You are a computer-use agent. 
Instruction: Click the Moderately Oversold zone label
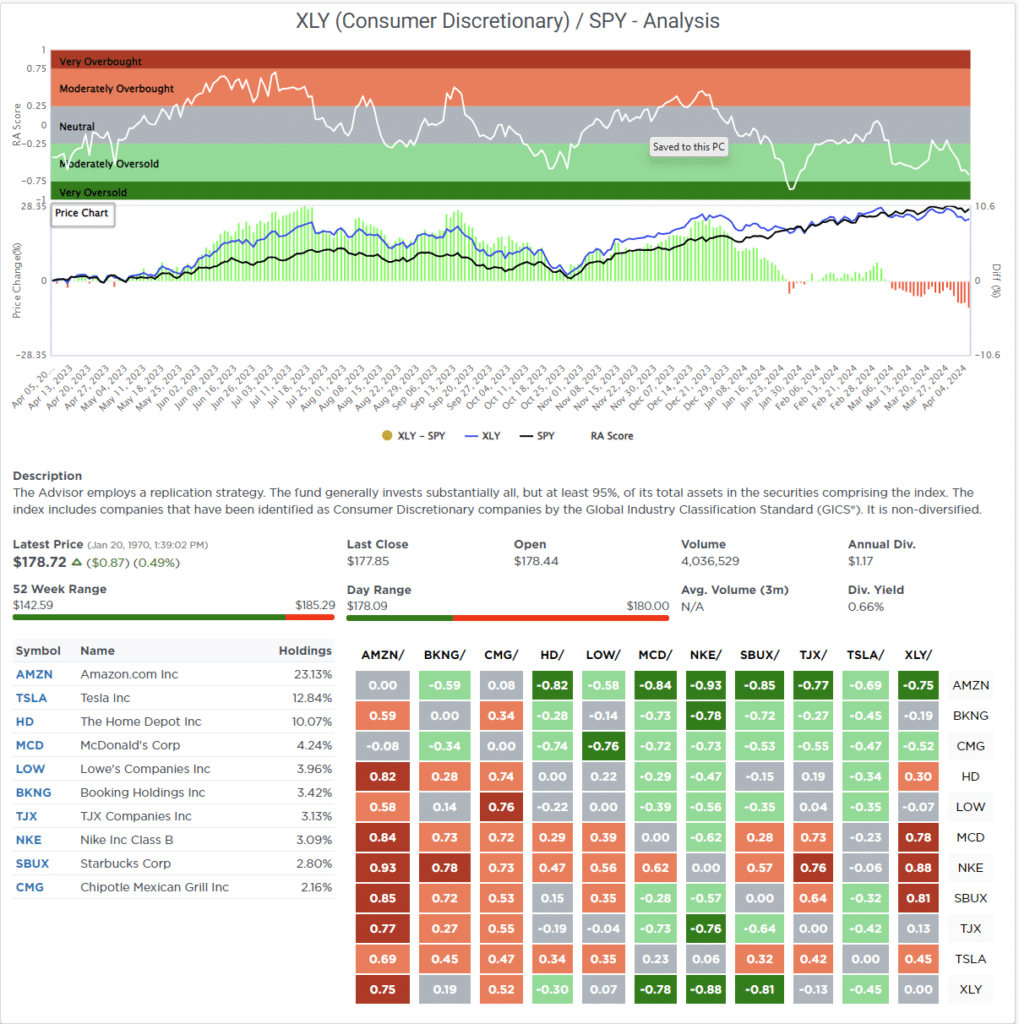click(109, 163)
